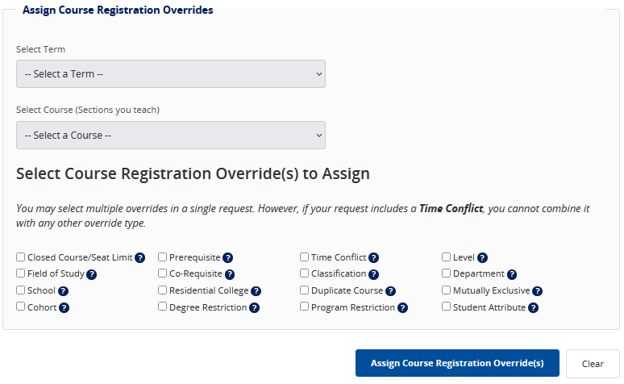Click the 'Assign Course Registration Overrides' title
The width and height of the screenshot is (624, 384).
pyautogui.click(x=118, y=10)
